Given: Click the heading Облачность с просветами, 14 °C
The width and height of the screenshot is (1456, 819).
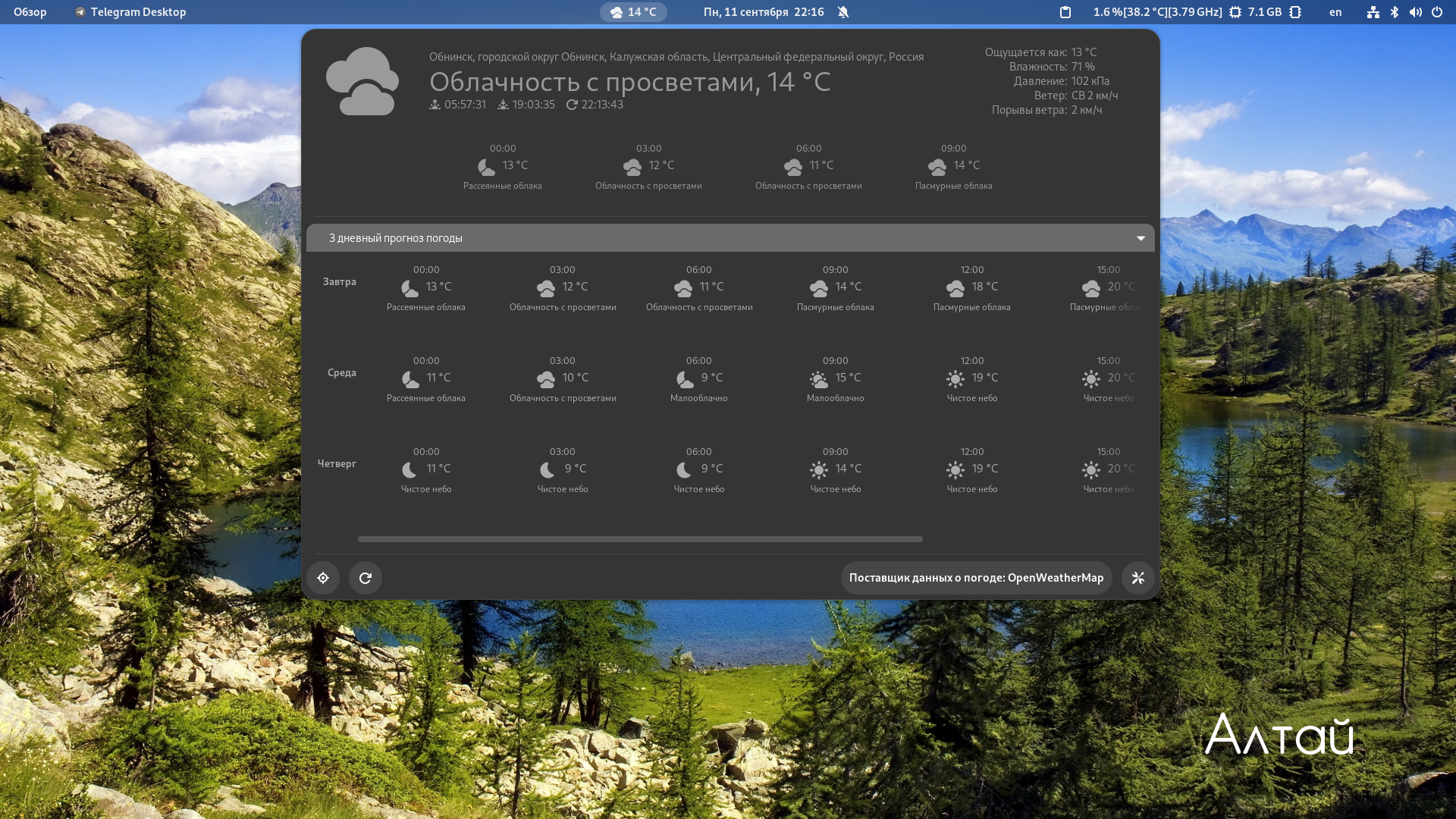Looking at the screenshot, I should 630,81.
